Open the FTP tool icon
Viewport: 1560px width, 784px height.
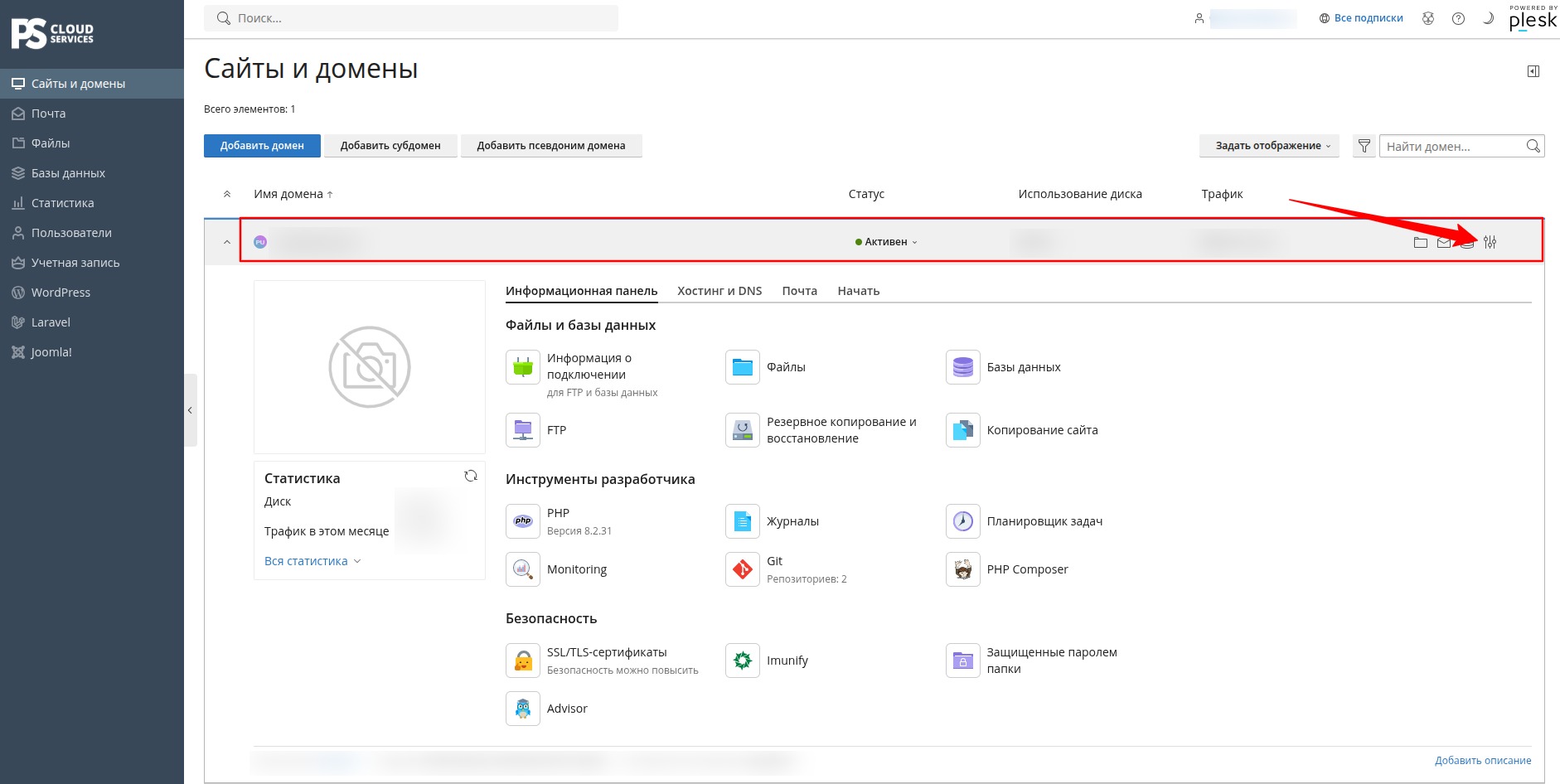coord(523,430)
